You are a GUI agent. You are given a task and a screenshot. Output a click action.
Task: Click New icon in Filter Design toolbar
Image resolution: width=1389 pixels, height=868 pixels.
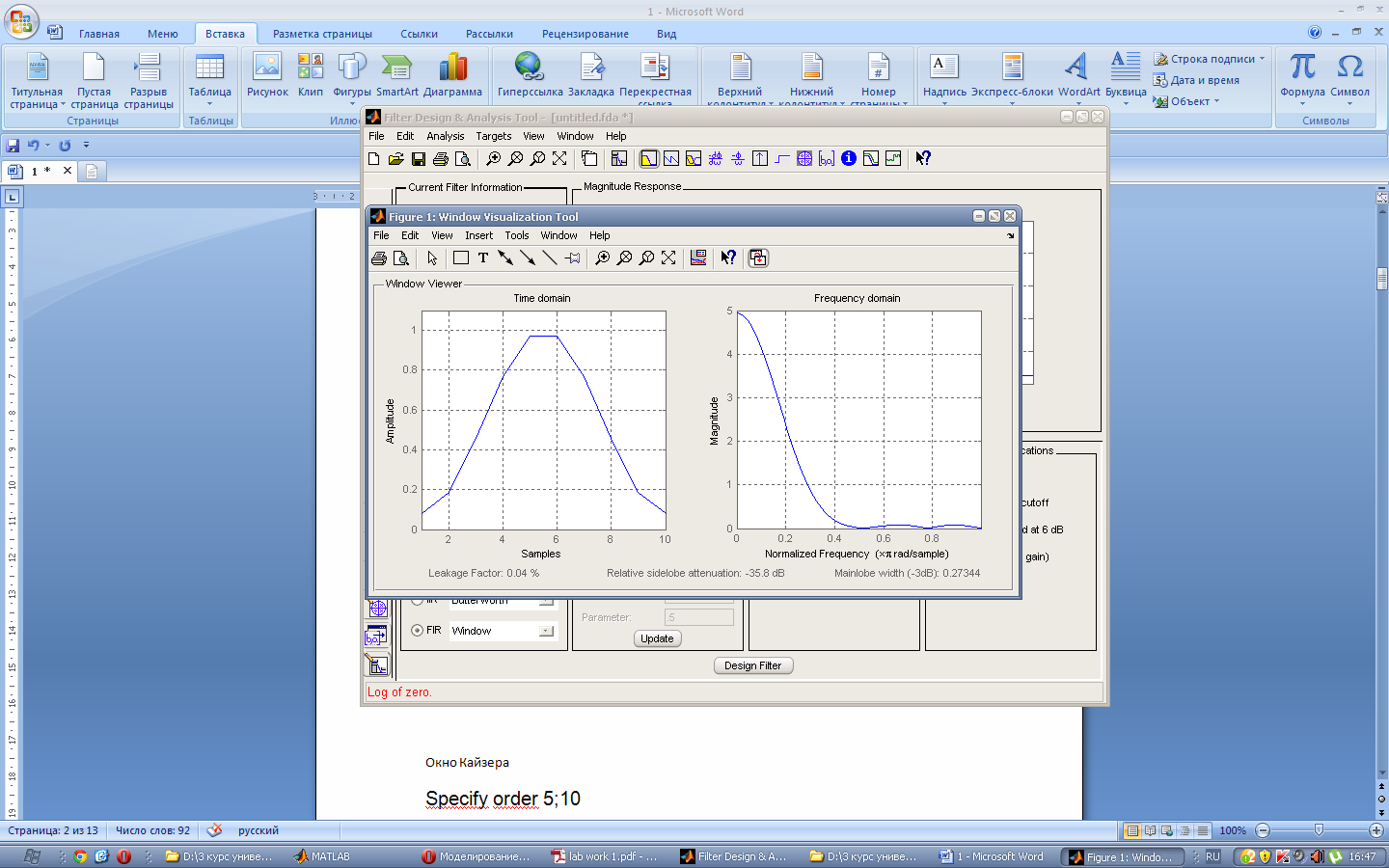pyautogui.click(x=374, y=159)
